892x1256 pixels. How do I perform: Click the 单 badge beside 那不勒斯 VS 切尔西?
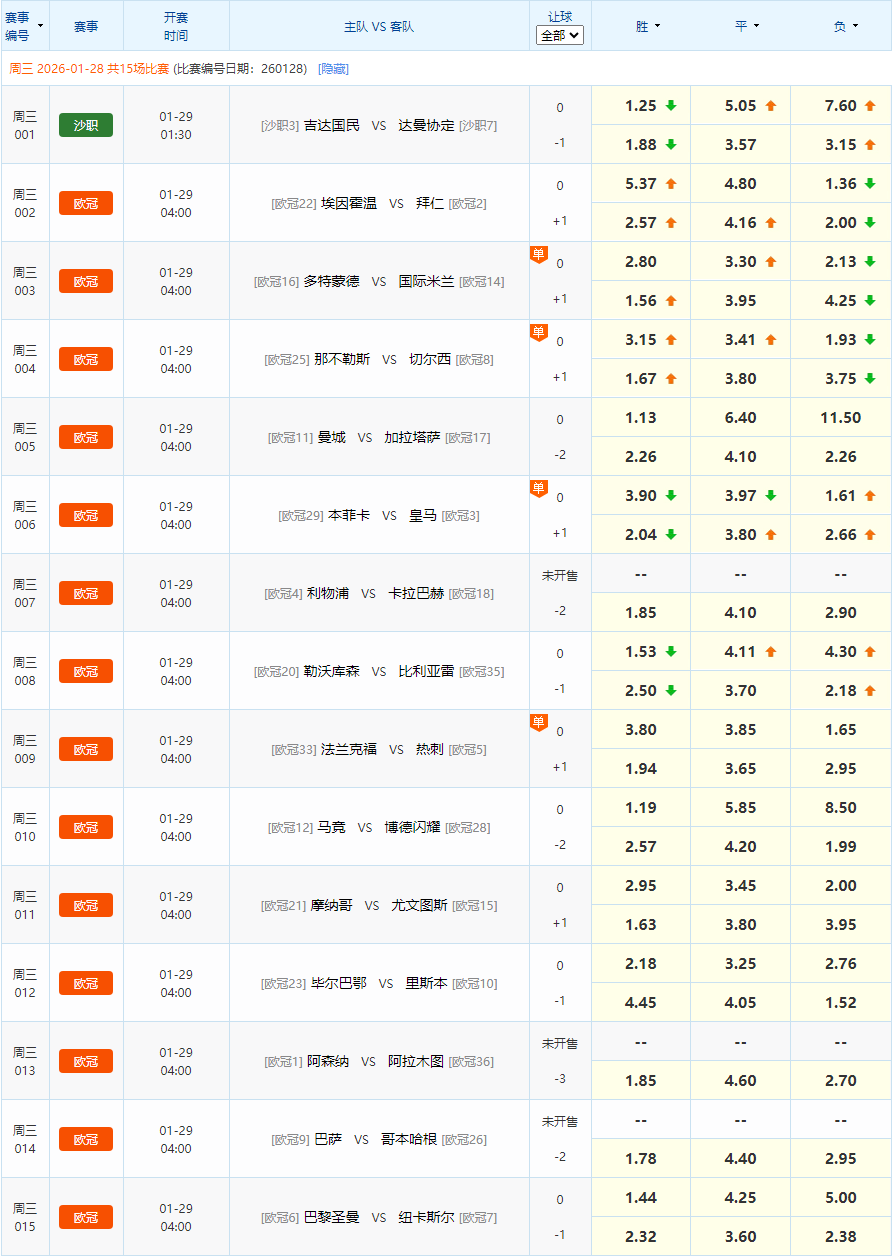tap(538, 332)
